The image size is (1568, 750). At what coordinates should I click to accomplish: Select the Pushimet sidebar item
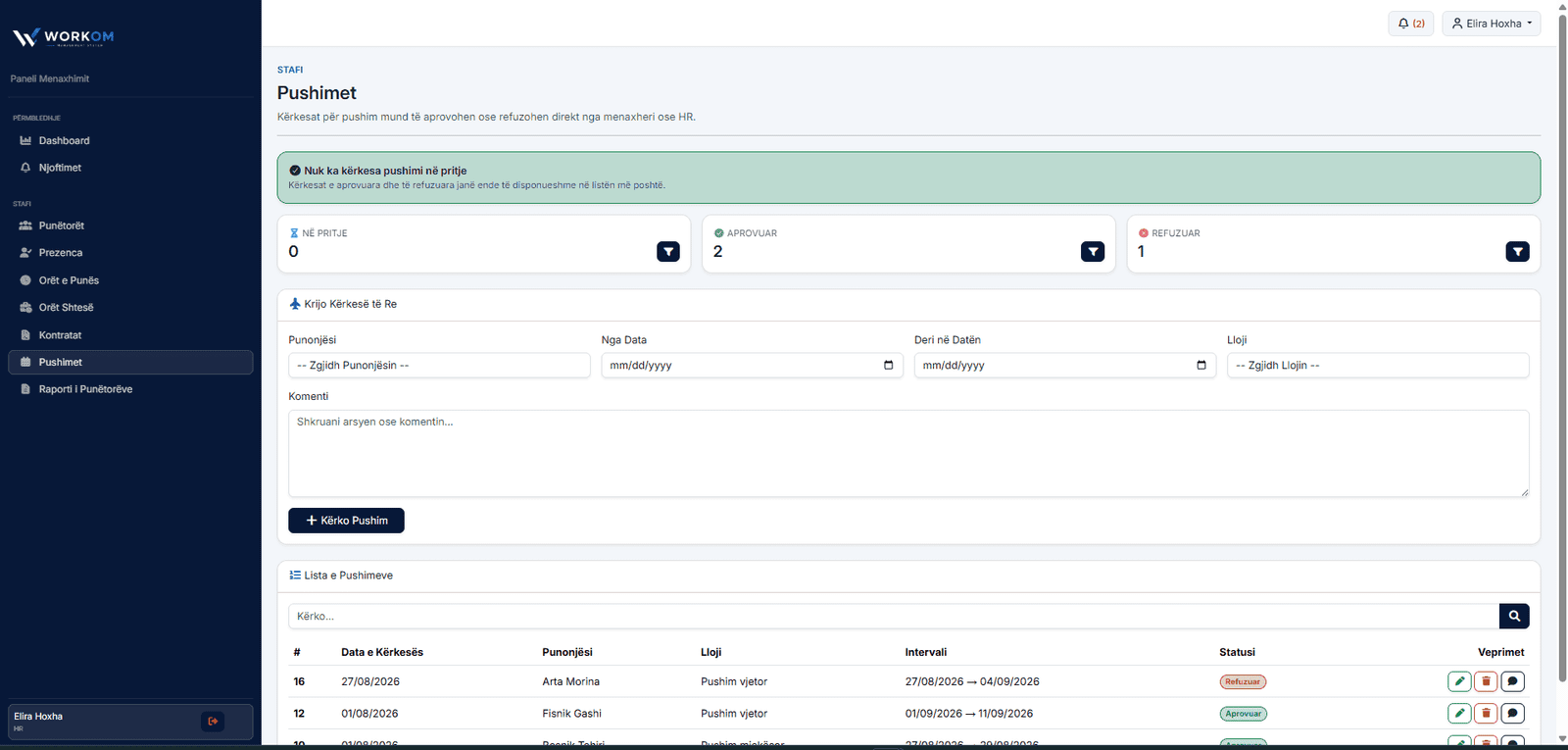tap(130, 363)
